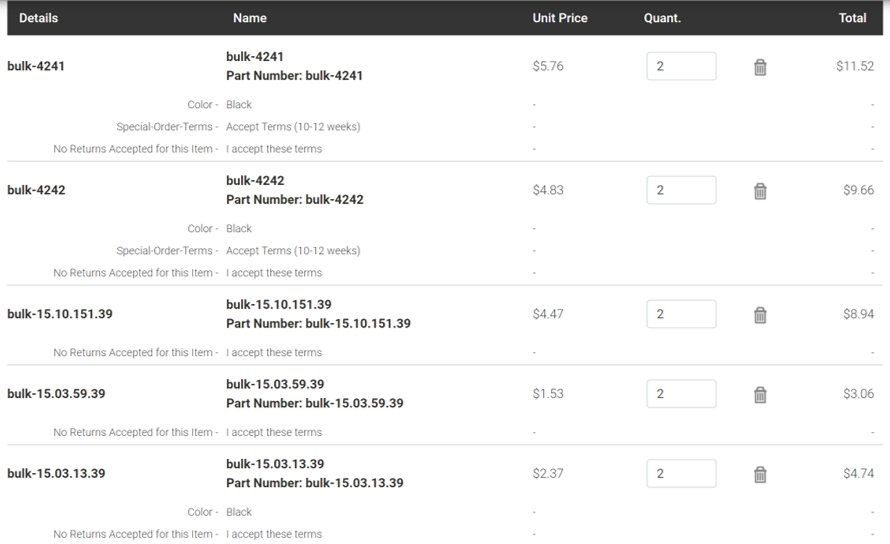The height and width of the screenshot is (544, 890).
Task: Open bulk-15.03.59.39 from the Details column
Action: (x=56, y=394)
